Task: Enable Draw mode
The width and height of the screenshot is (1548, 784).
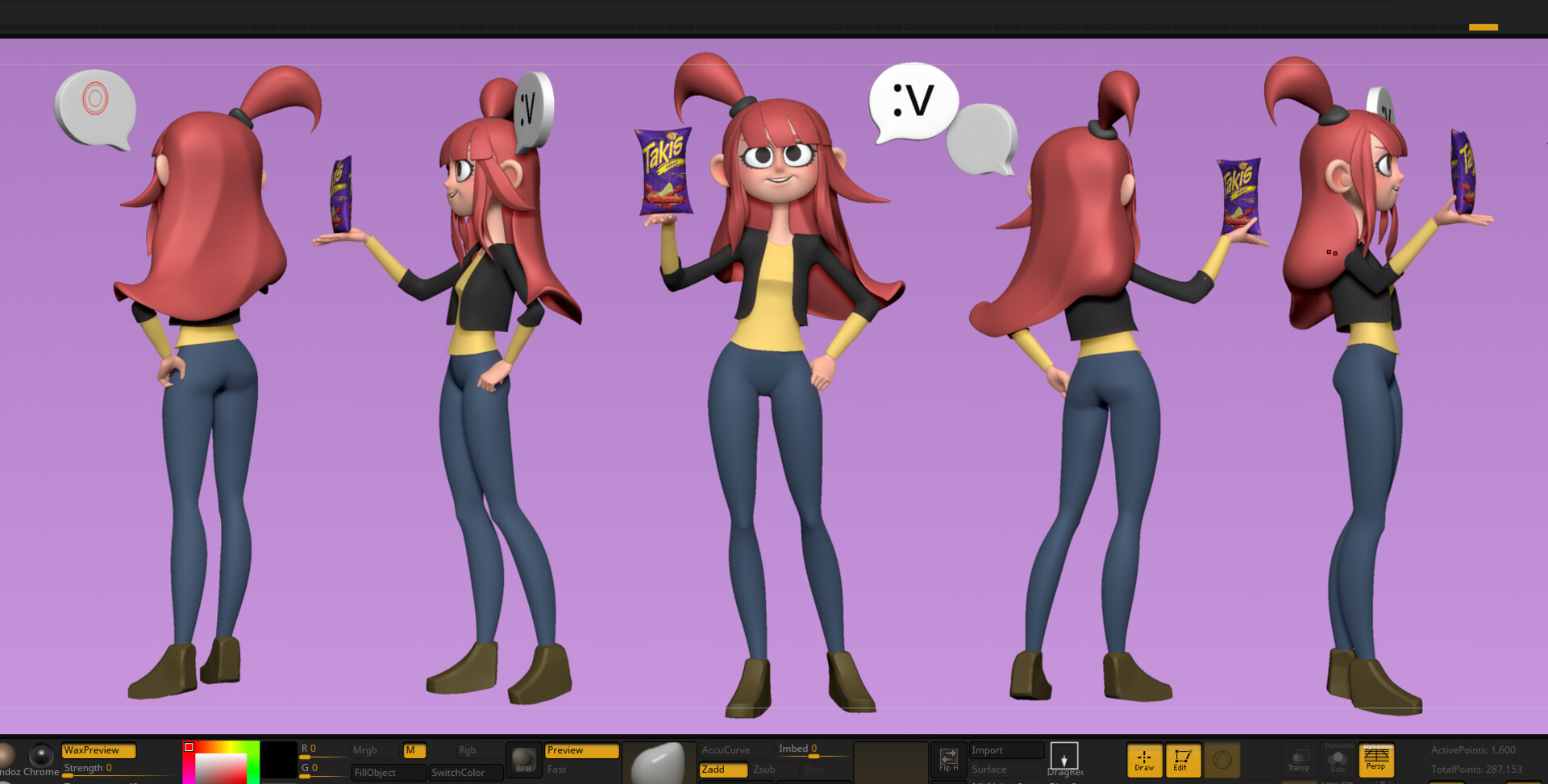Action: click(x=1144, y=761)
